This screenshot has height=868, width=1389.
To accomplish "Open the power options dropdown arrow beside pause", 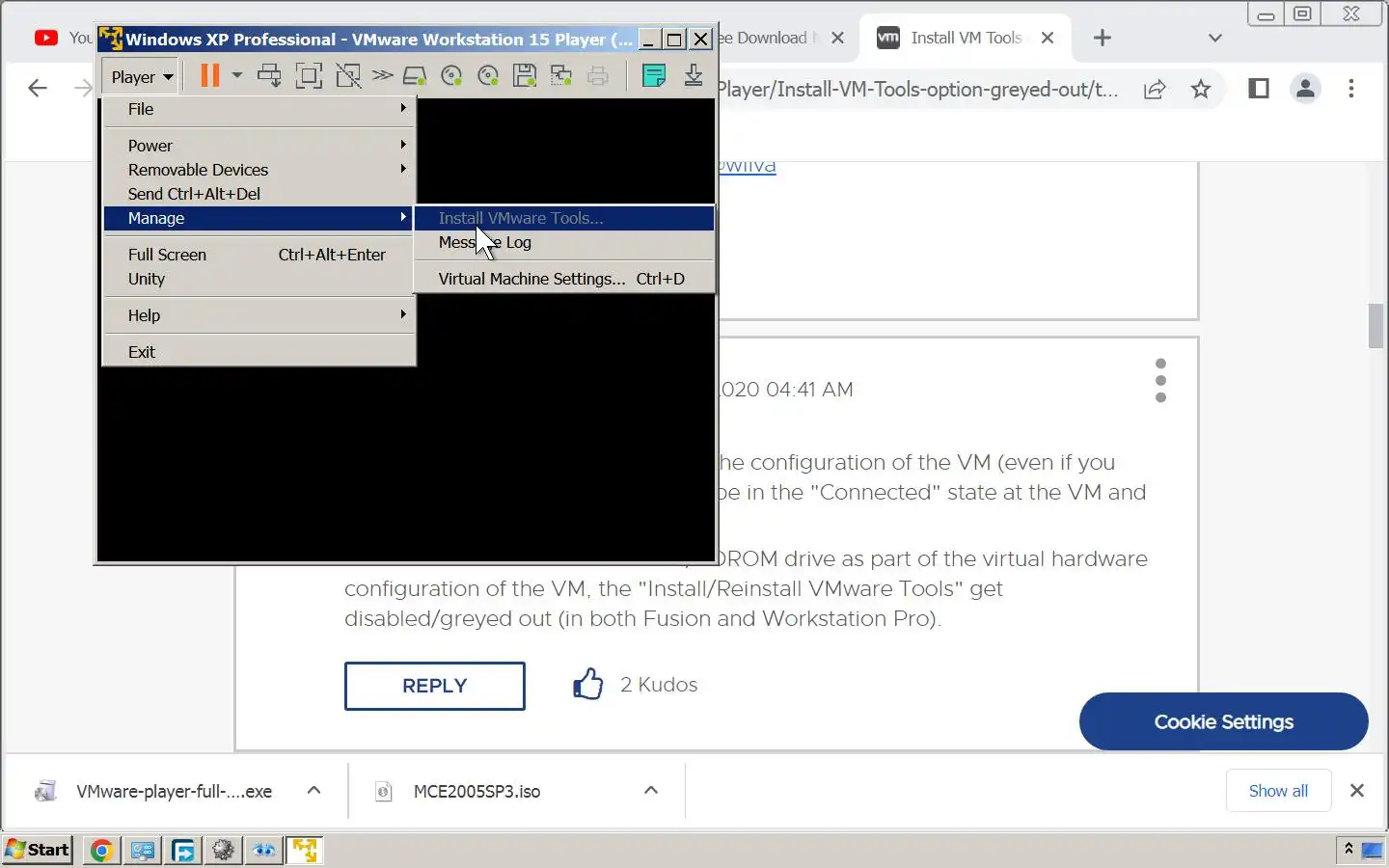I will click(237, 75).
